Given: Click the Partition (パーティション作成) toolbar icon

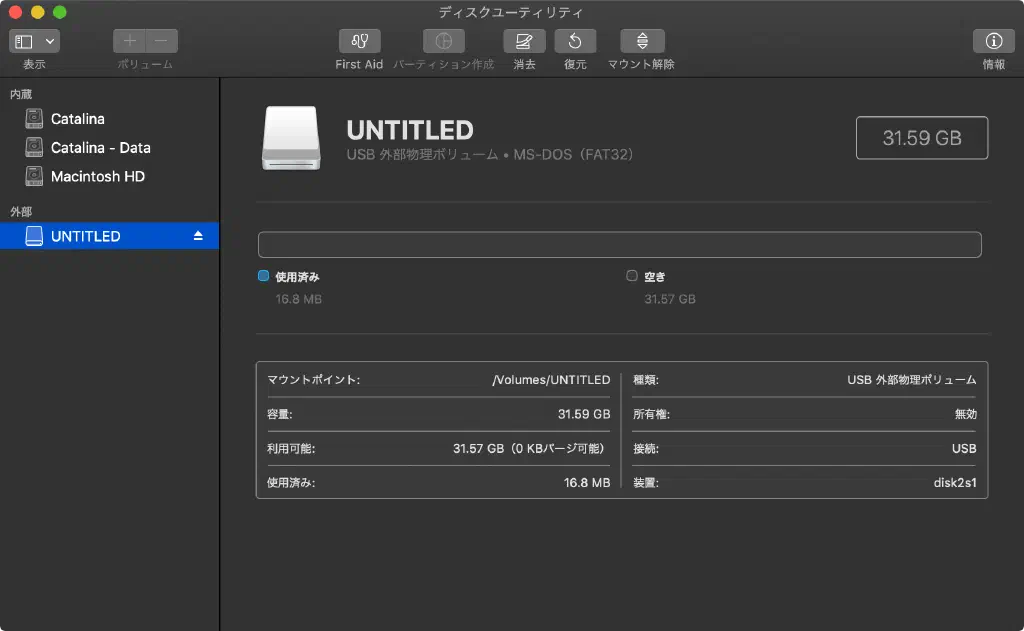Looking at the screenshot, I should pyautogui.click(x=443, y=41).
